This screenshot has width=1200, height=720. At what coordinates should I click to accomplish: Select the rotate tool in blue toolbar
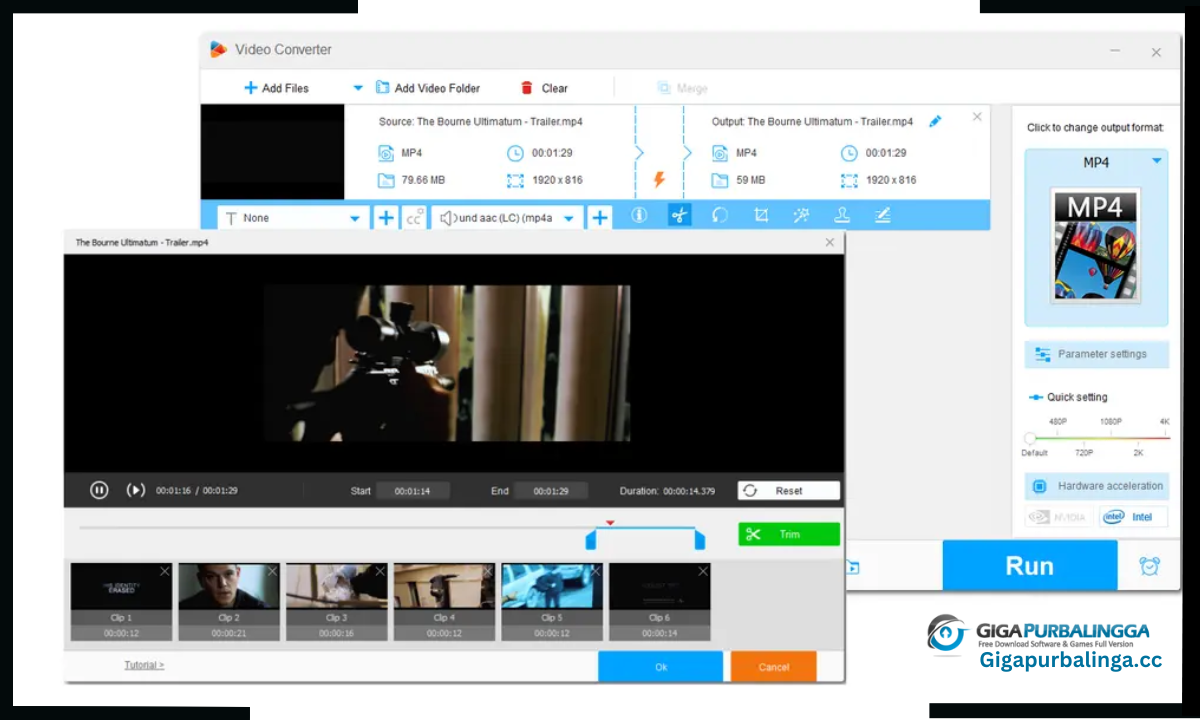[720, 215]
